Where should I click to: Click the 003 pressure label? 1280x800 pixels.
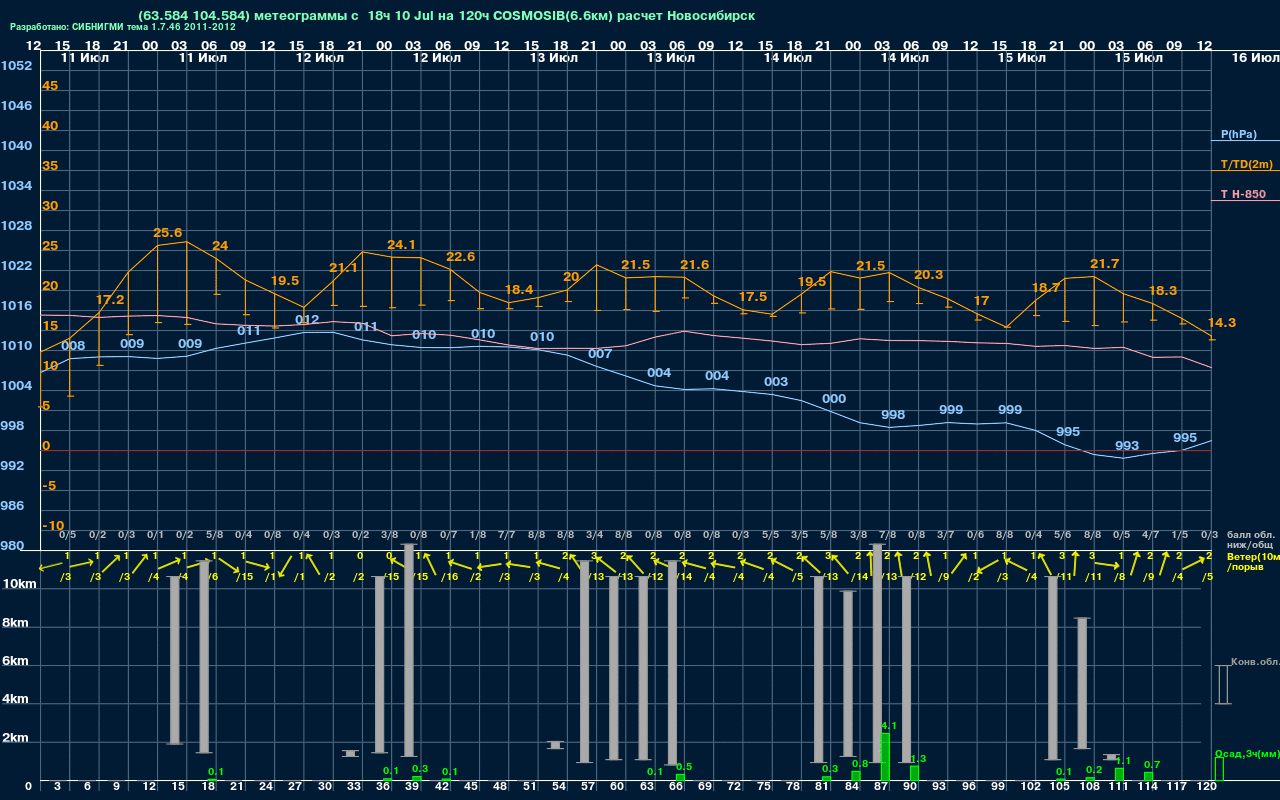coord(776,382)
